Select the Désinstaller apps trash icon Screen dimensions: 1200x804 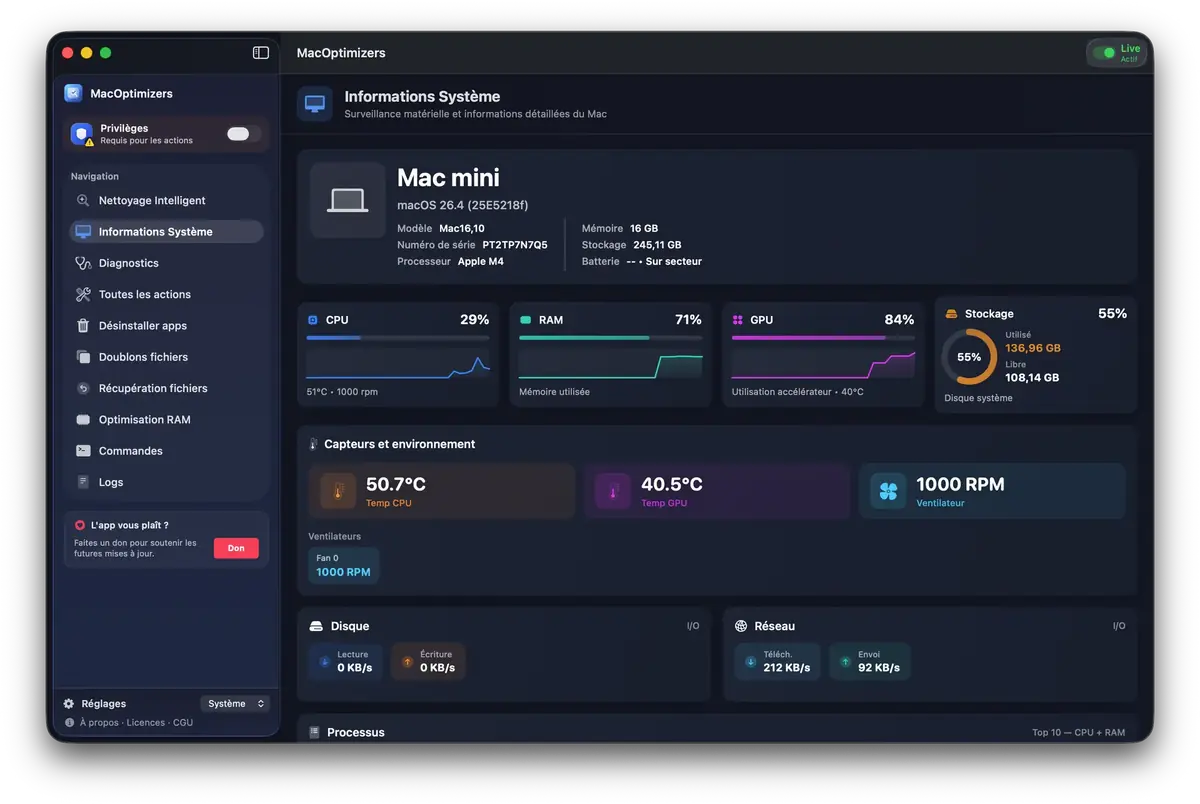(x=84, y=325)
